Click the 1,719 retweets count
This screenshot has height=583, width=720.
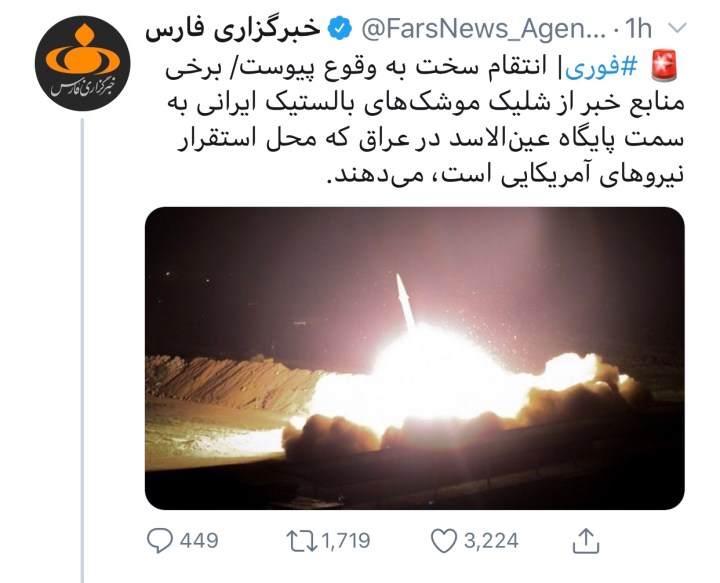coord(346,541)
